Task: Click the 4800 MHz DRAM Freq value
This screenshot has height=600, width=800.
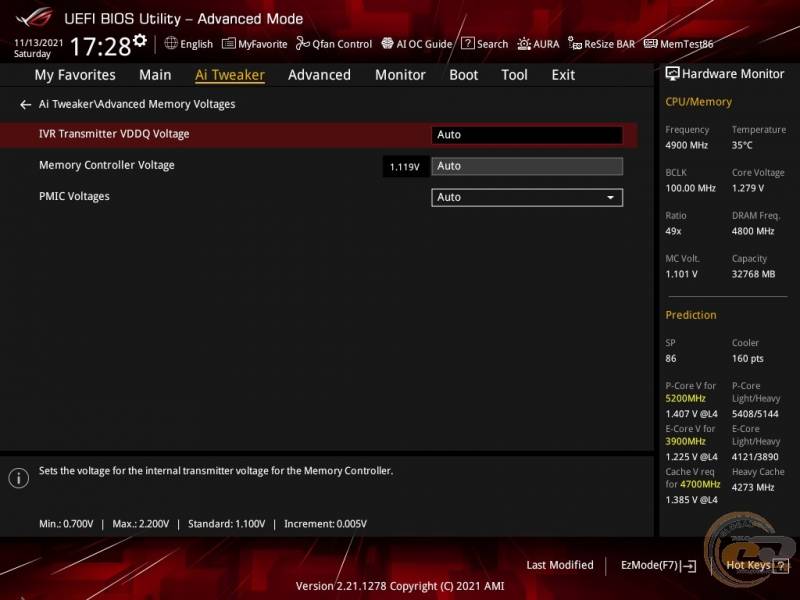Action: (753, 232)
